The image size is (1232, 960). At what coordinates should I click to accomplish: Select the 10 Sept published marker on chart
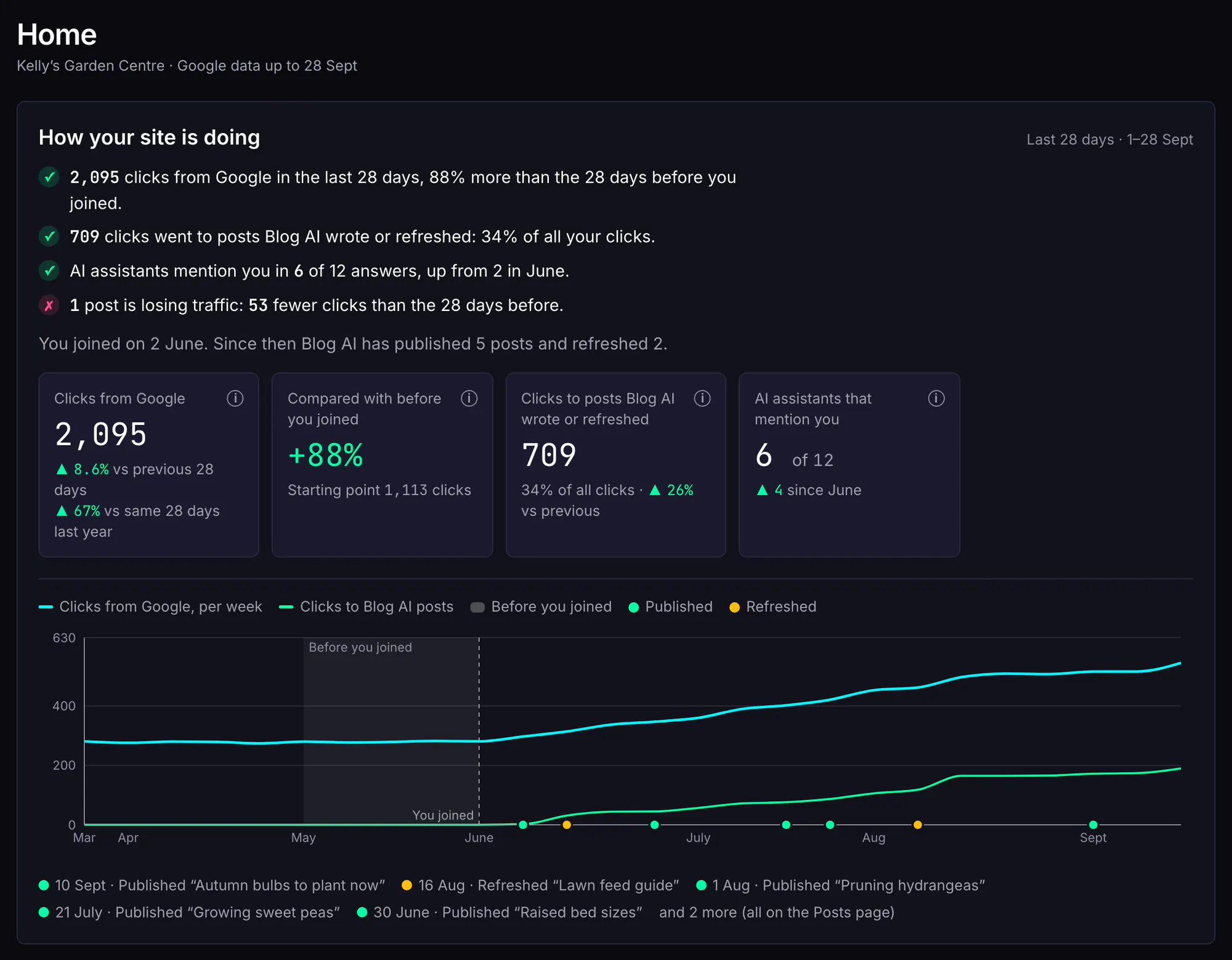coord(1093,825)
